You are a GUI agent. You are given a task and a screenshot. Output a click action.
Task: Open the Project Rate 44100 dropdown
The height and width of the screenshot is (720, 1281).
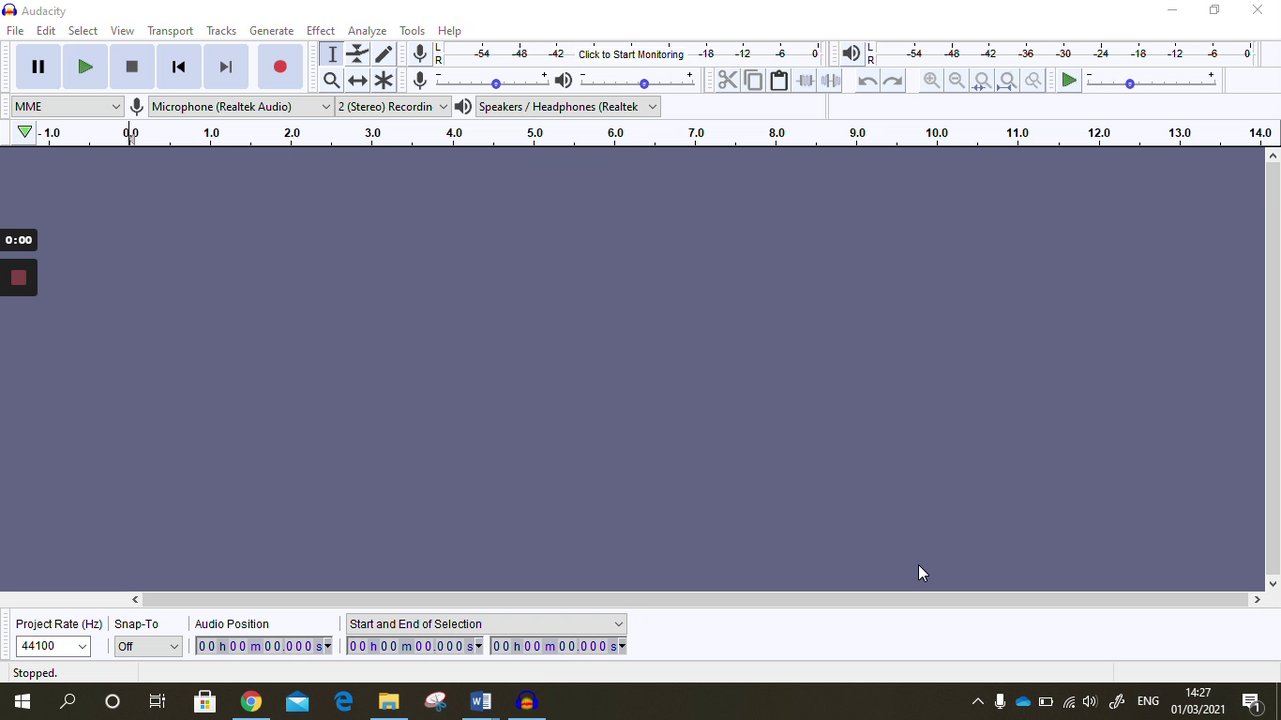[x=54, y=646]
